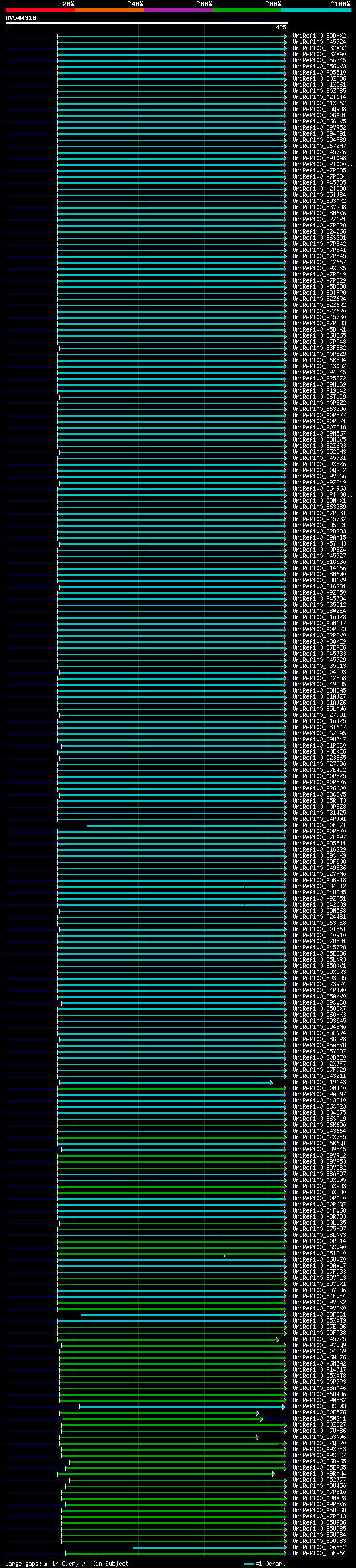
Task: Select the UniRef100_C5WS41 label
Action: tap(319, 1419)
